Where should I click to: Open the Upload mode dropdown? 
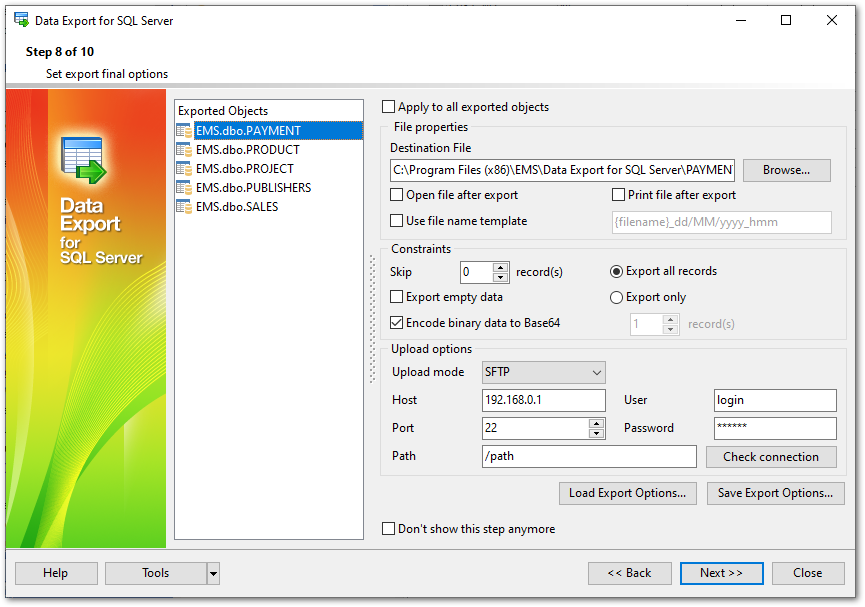544,373
